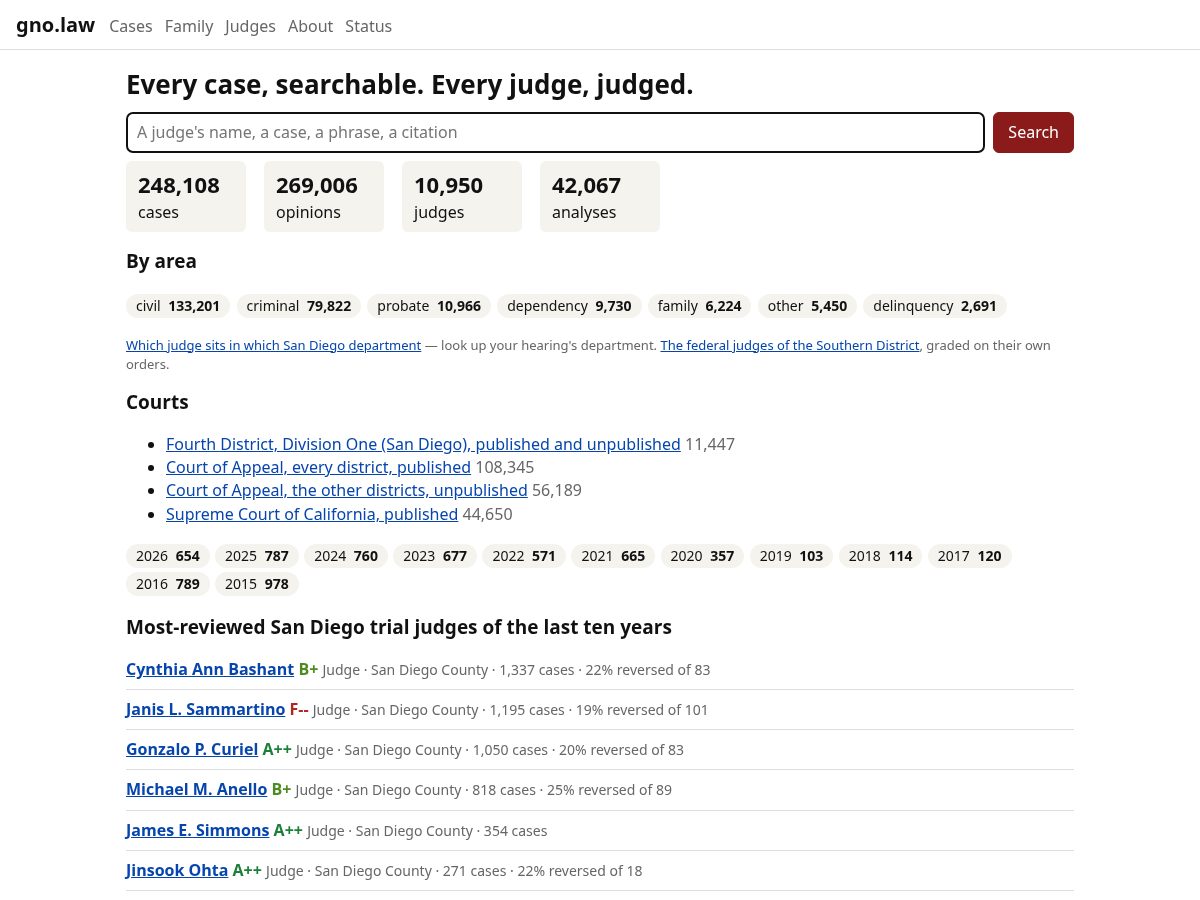Choose the probate area chip

point(429,306)
